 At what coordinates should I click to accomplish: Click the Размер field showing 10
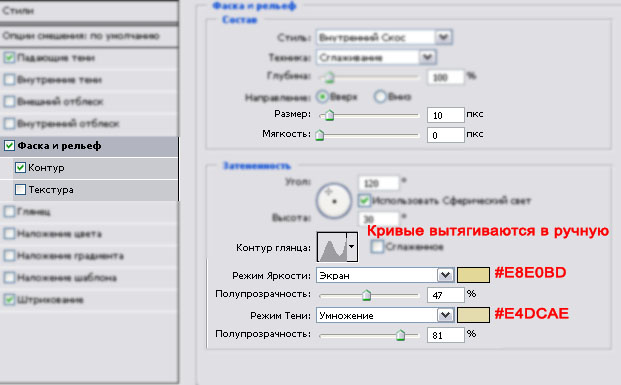pyautogui.click(x=446, y=115)
